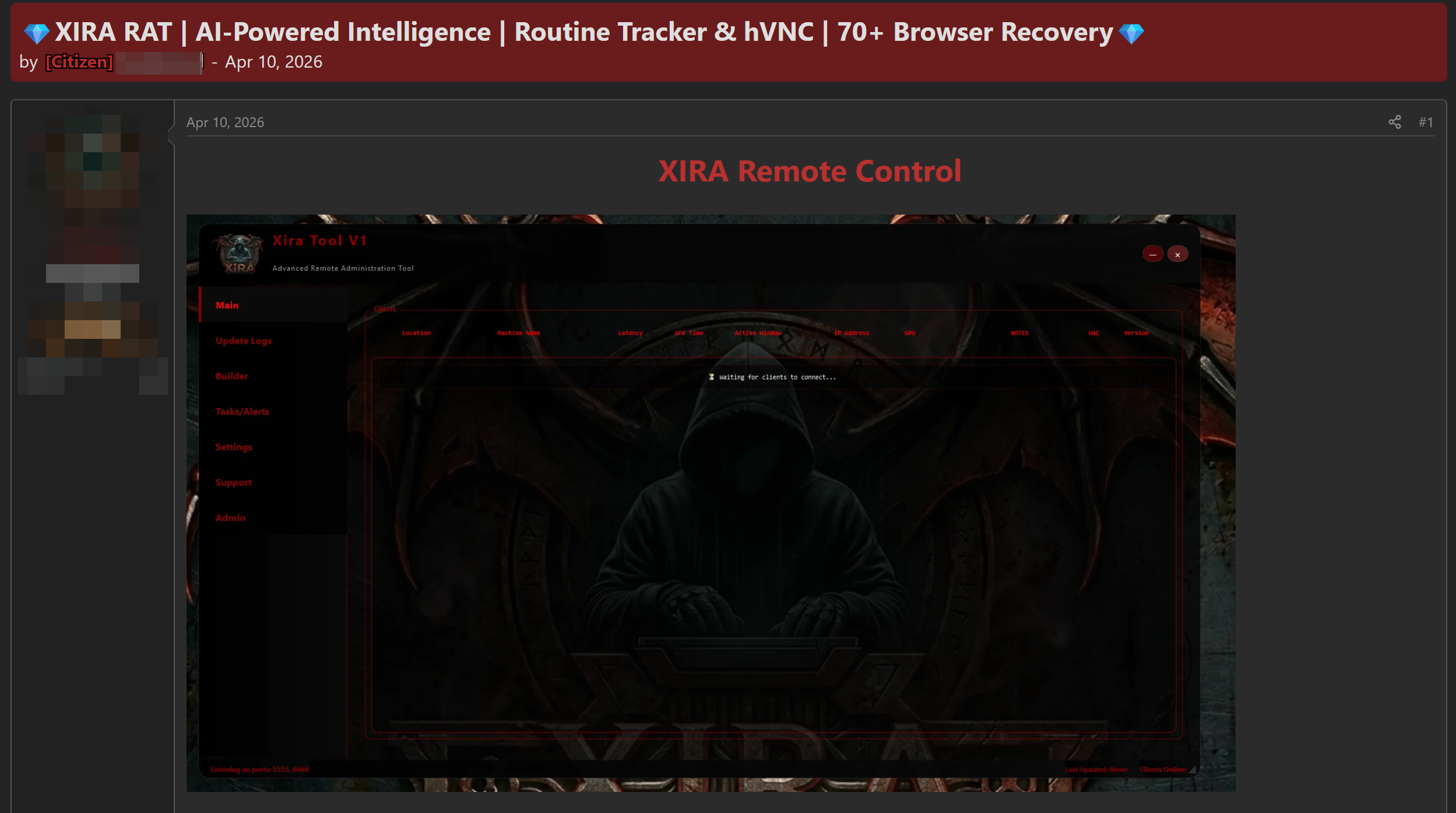This screenshot has height=813, width=1456.
Task: Click the AFK Time column header
Action: (x=688, y=333)
